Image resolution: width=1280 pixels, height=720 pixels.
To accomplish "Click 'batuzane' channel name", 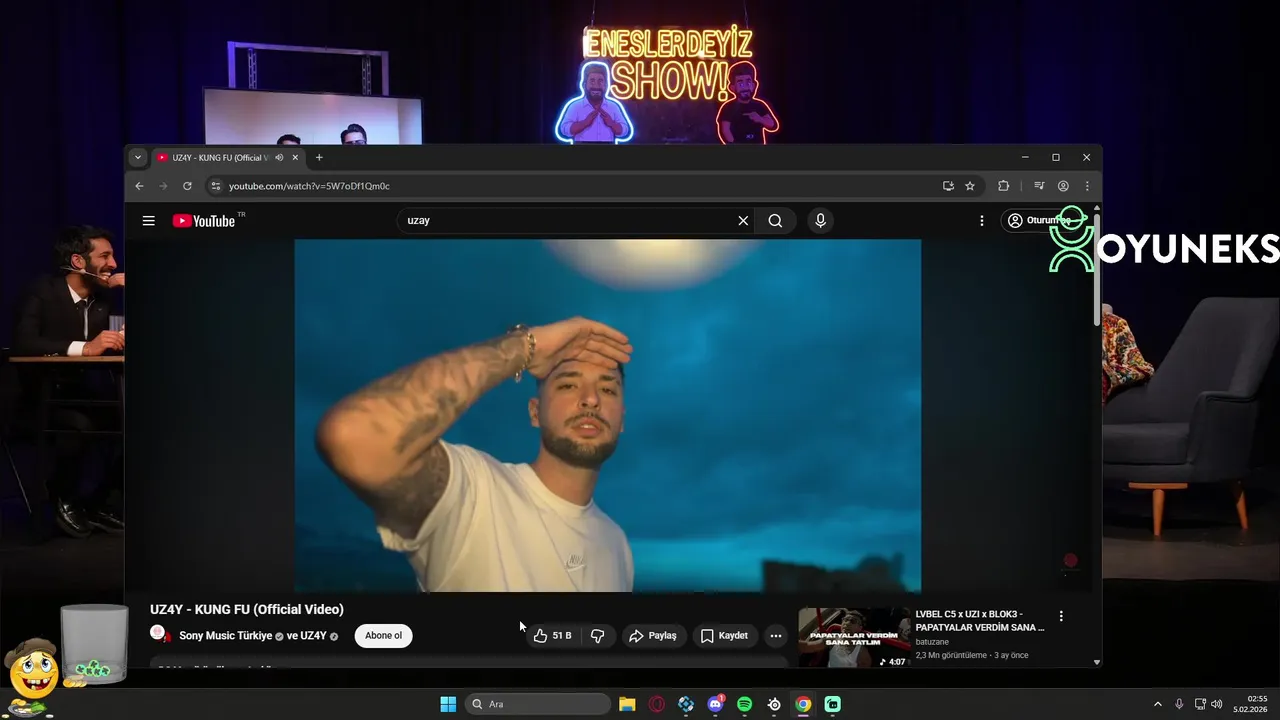I will click(934, 642).
